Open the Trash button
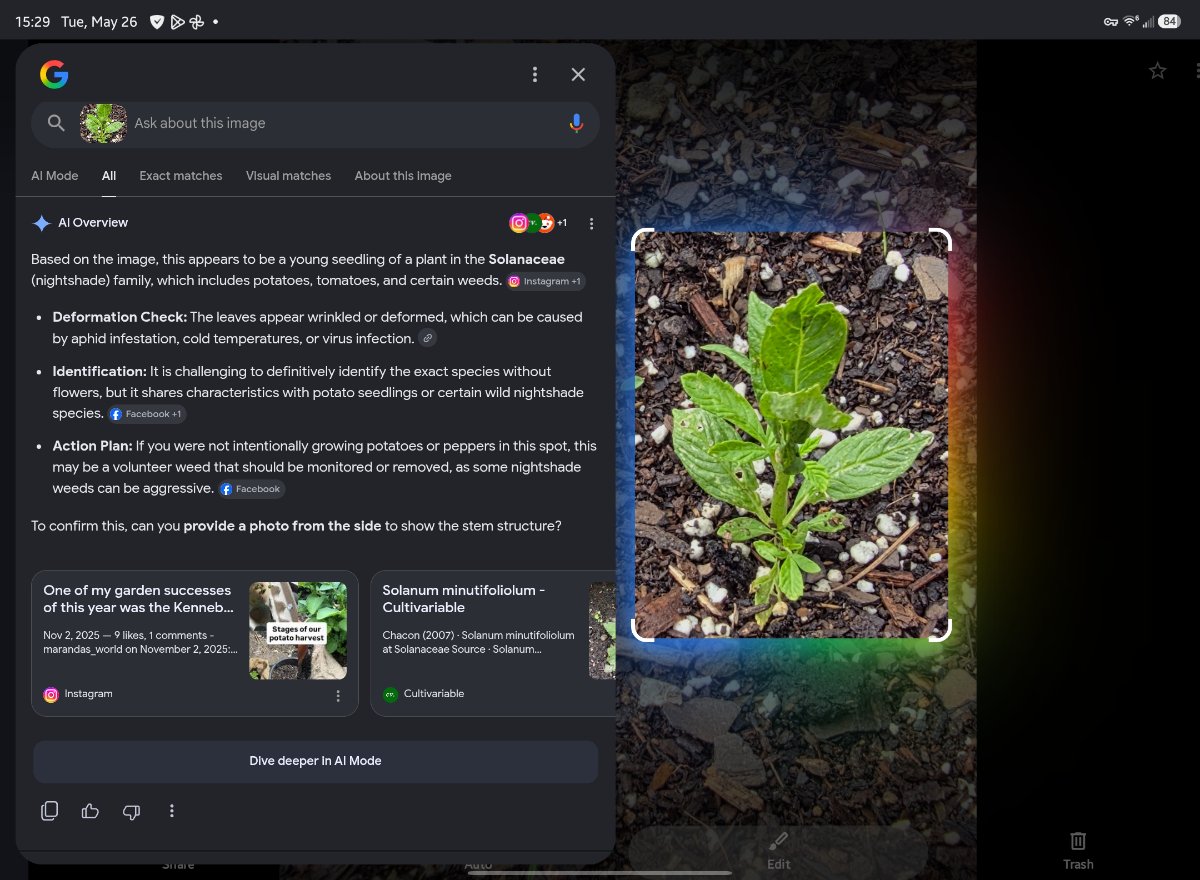This screenshot has width=1200, height=880. [x=1078, y=850]
